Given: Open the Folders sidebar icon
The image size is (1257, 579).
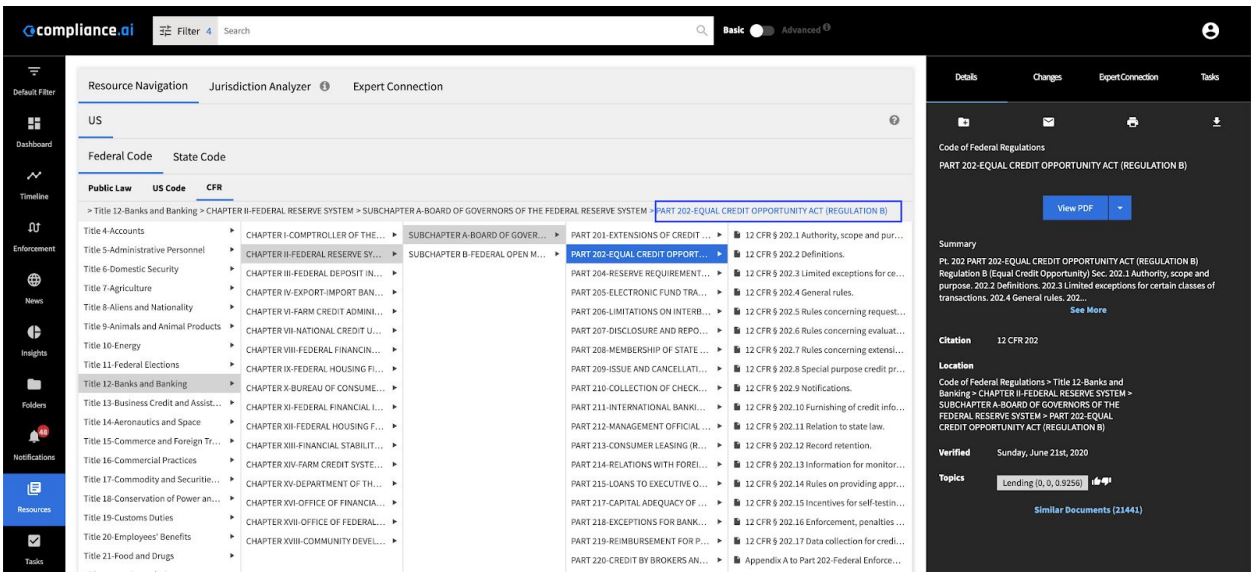Looking at the screenshot, I should click(33, 385).
